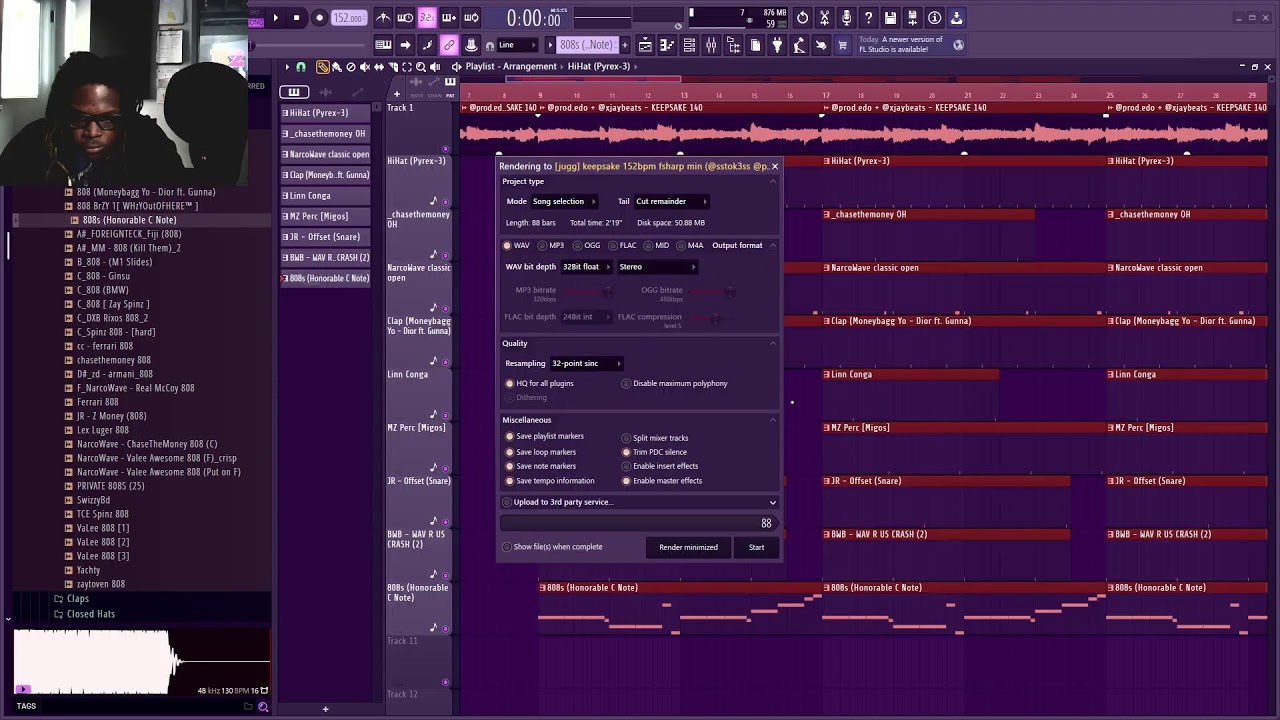1280x720 pixels.
Task: Open the Line snap dropdown in toolbar
Action: pos(519,45)
